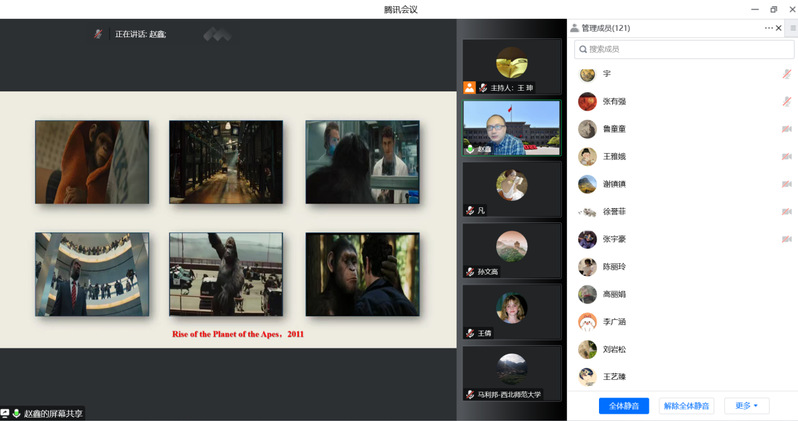Toggle microphone for member 宇

[786, 74]
